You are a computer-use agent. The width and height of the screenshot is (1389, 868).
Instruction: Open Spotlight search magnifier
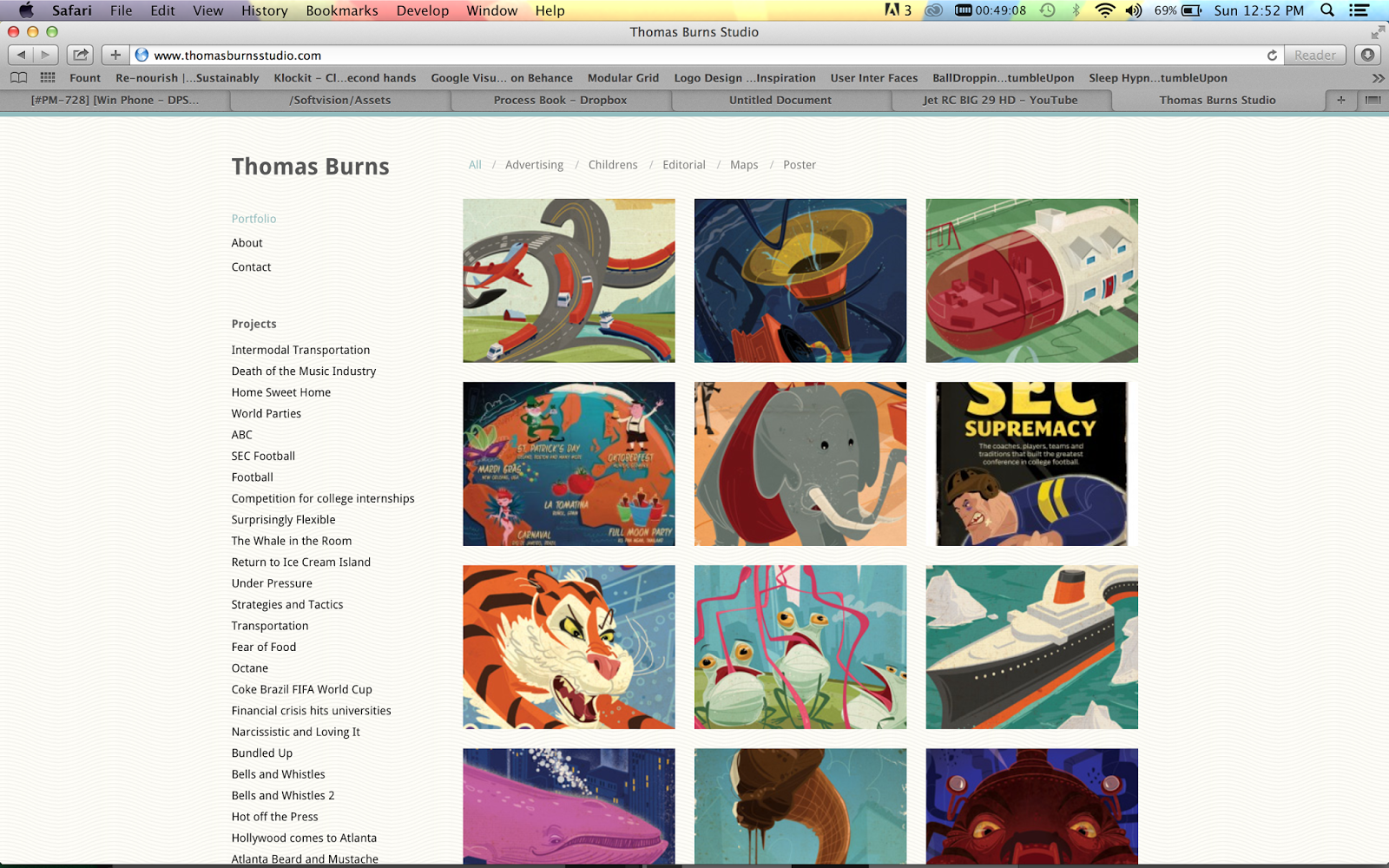click(1327, 10)
